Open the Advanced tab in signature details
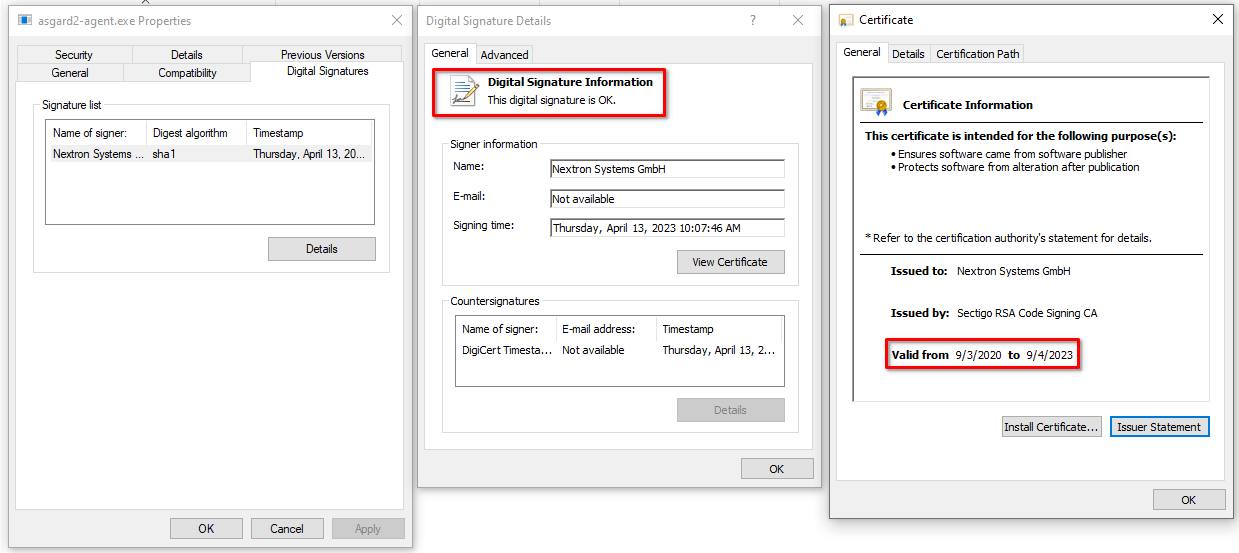This screenshot has width=1239, height=553. [x=504, y=55]
